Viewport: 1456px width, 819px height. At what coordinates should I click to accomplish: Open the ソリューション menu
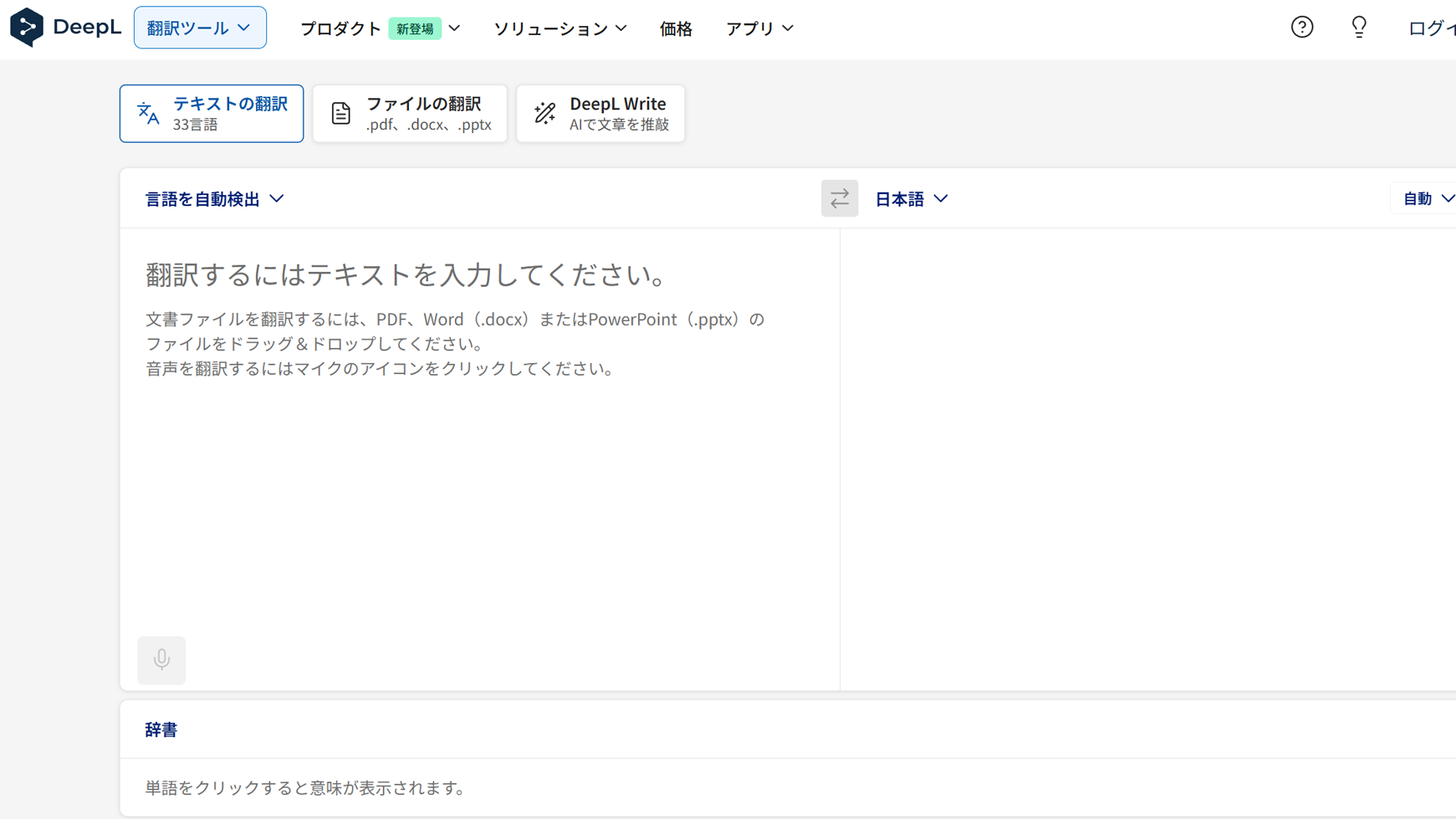pyautogui.click(x=551, y=28)
